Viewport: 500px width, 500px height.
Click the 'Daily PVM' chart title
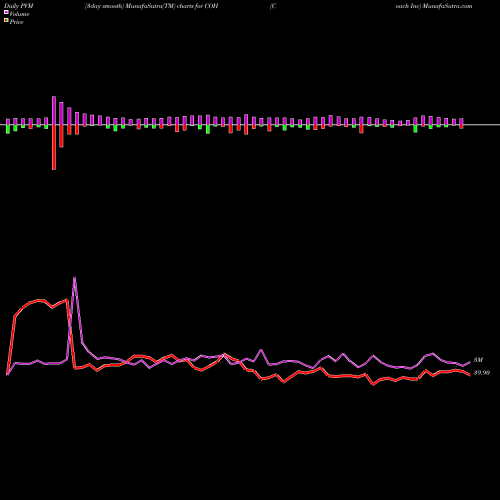(x=19, y=6)
